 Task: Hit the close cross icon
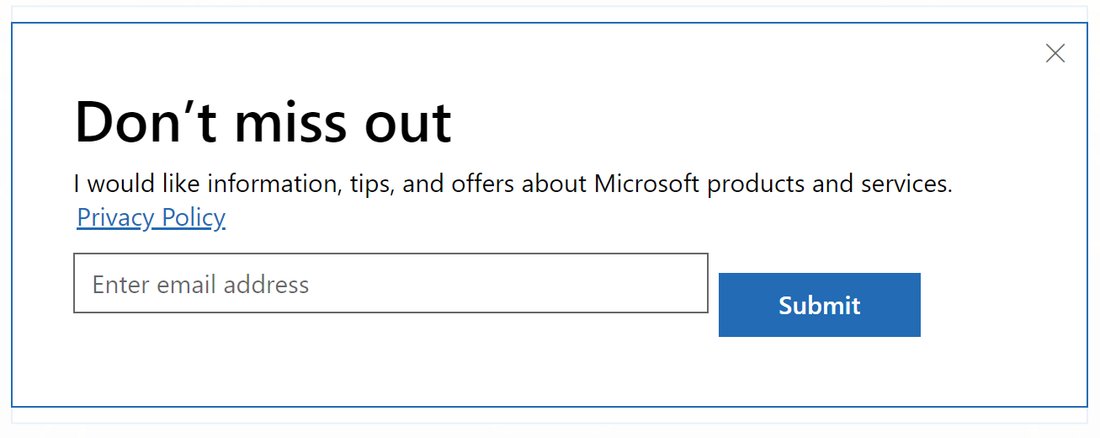click(1055, 54)
